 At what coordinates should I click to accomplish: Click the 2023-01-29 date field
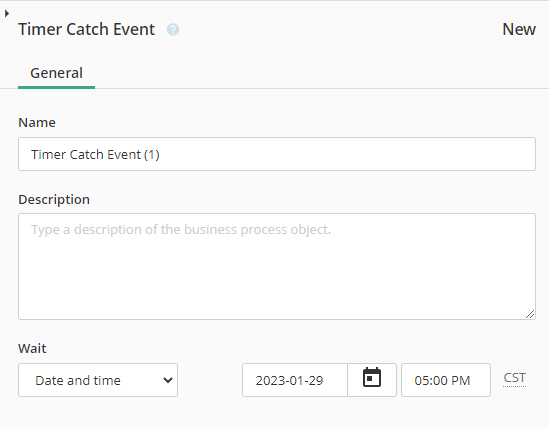[x=295, y=380]
